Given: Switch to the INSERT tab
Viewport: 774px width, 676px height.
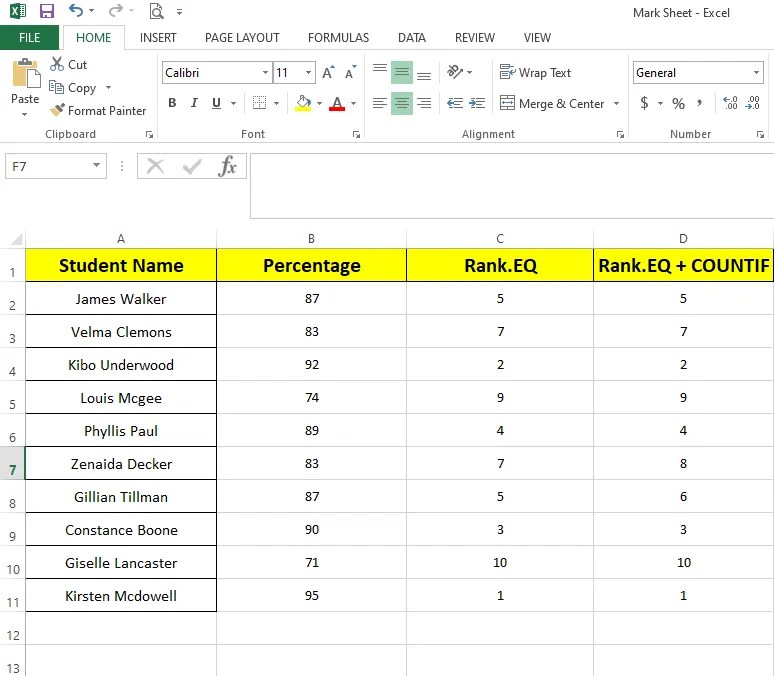Looking at the screenshot, I should pos(158,38).
